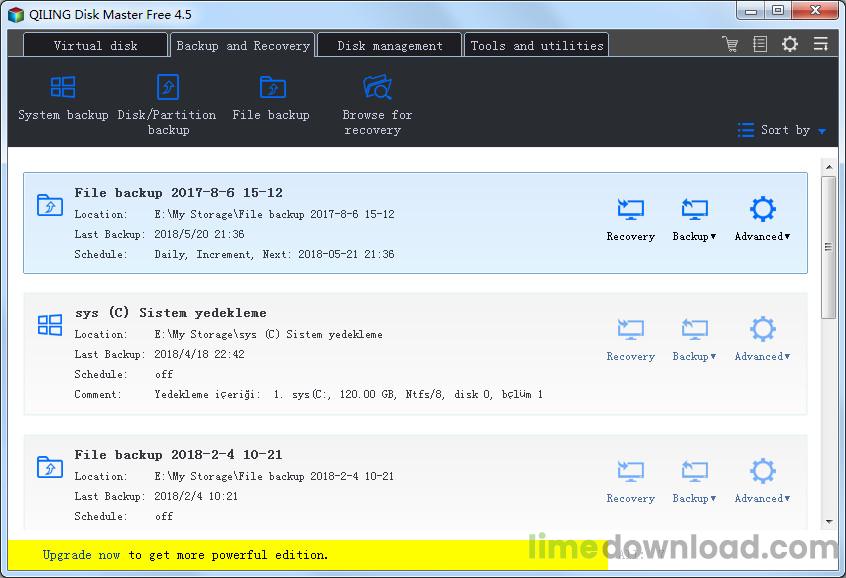
Task: Select title File backup 2018-2-4 10-21
Action: pos(179,454)
